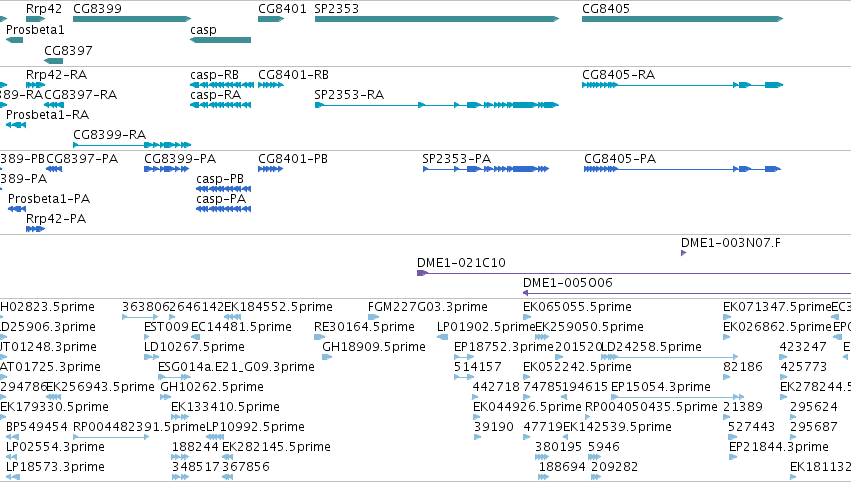
Task: Select EST EK184552.5prime label
Action: click(278, 307)
